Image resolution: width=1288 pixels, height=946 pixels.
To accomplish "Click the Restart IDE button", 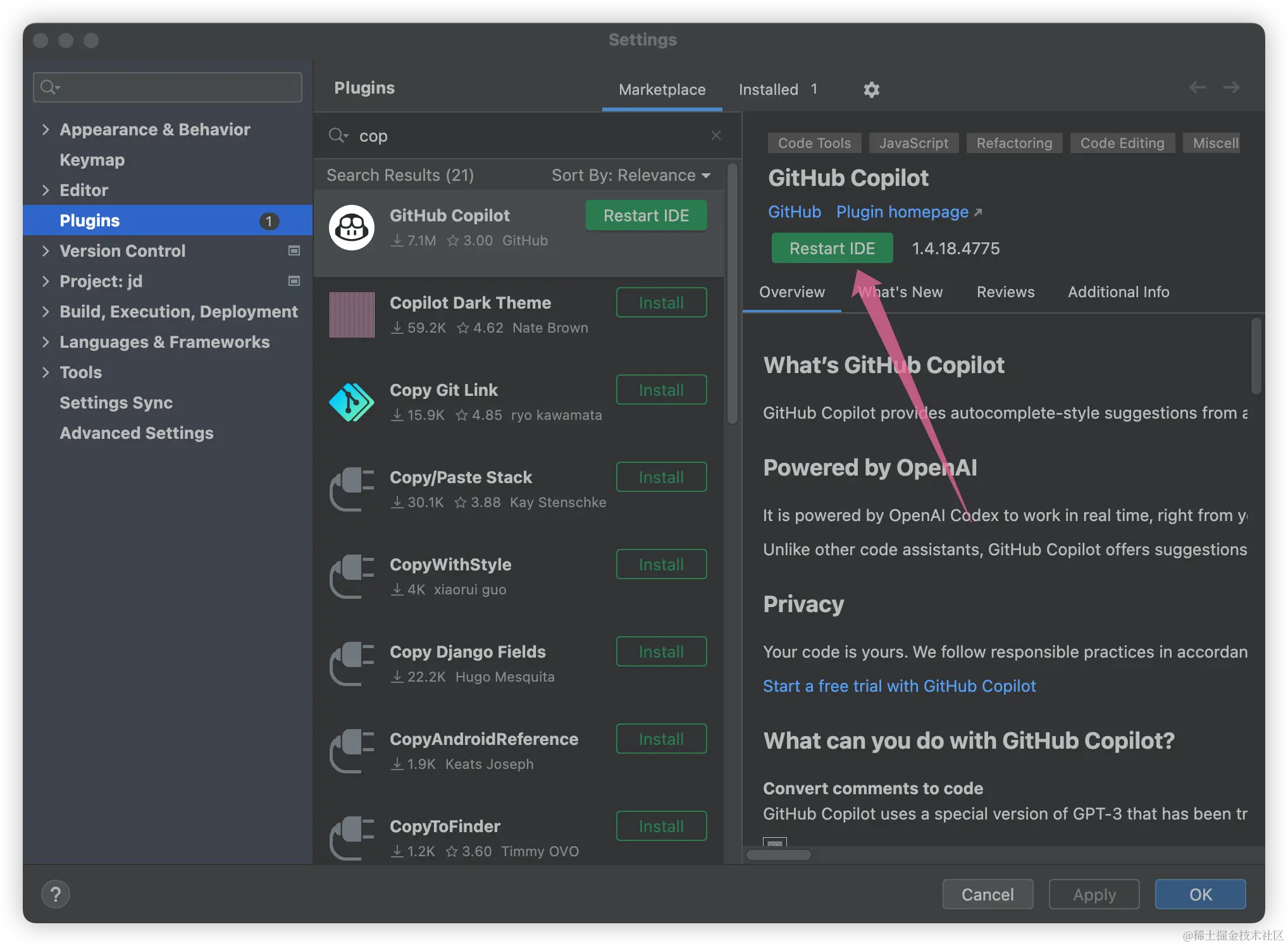I will tap(832, 248).
